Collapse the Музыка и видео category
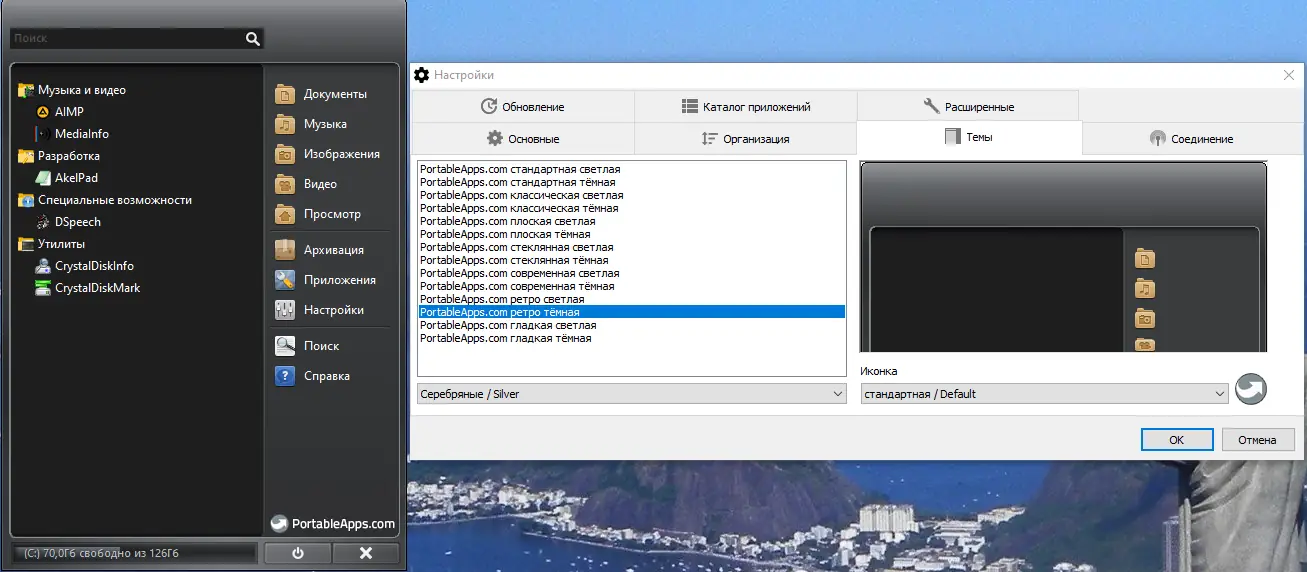Screen dimensions: 1307x572 26,90
